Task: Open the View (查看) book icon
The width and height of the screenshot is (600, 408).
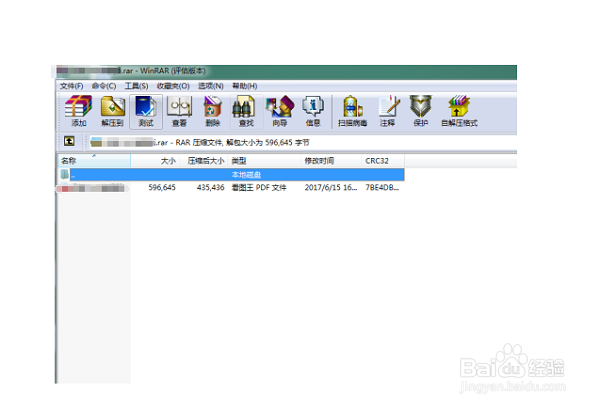Action: [179, 111]
